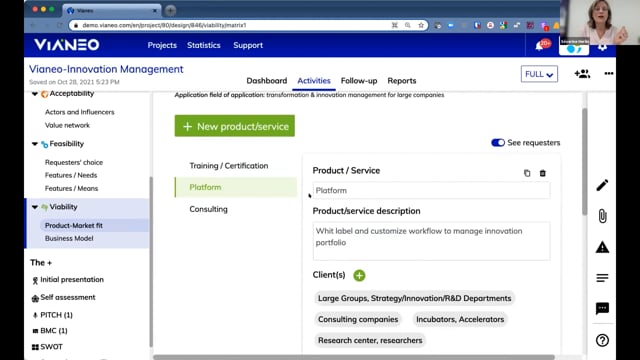
Task: Click the browser zoom magnifier icon
Action: 407,25
